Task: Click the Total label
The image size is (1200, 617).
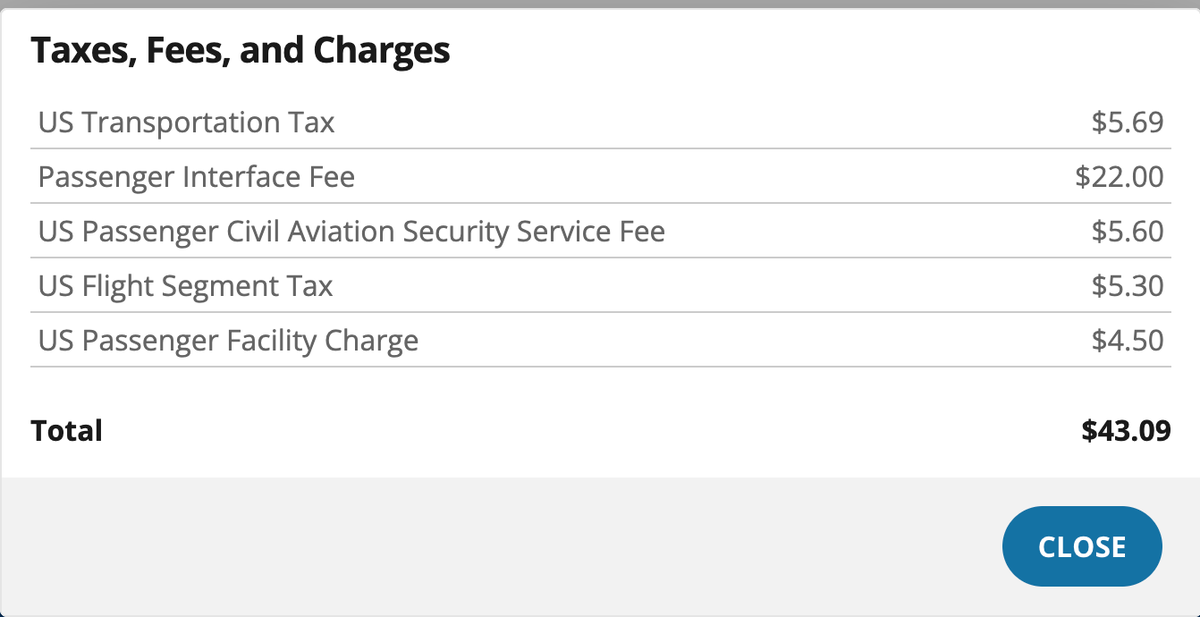Action: pyautogui.click(x=67, y=430)
